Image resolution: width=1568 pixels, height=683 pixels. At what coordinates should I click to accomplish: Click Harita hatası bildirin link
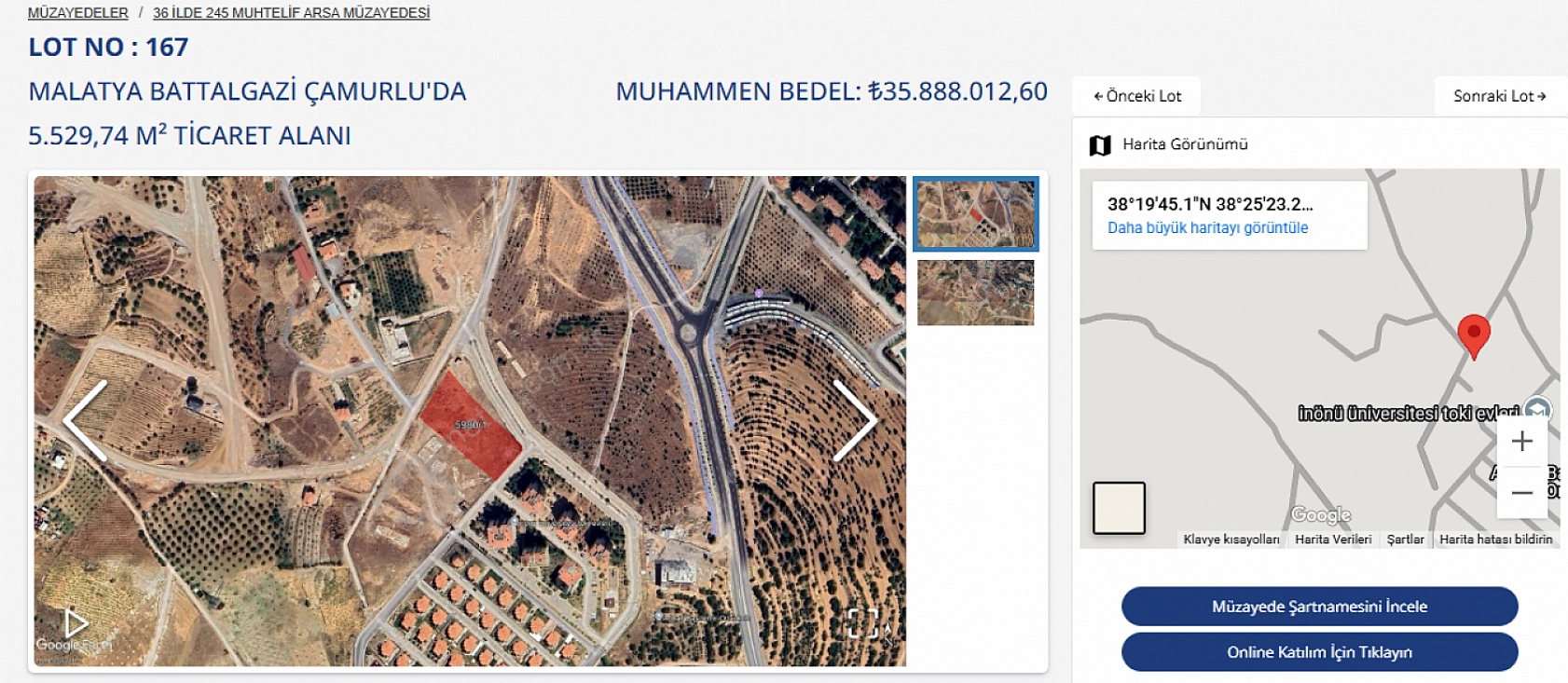[x=1495, y=540]
